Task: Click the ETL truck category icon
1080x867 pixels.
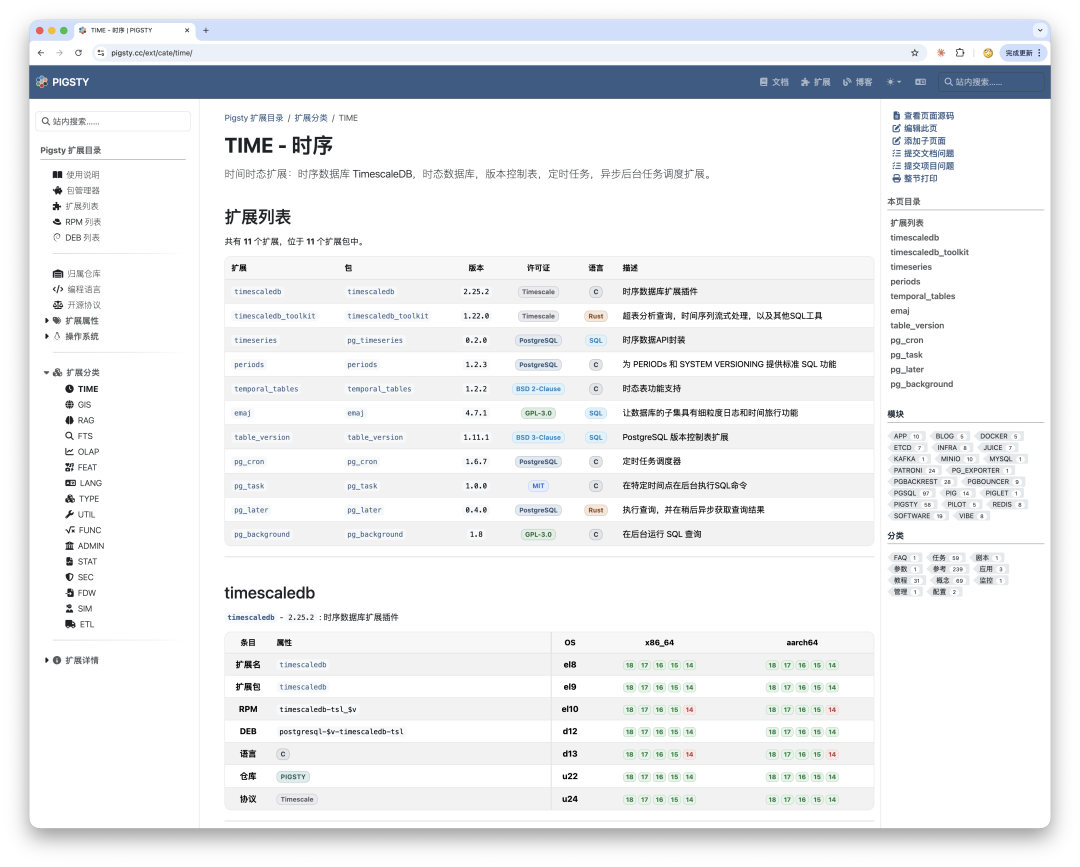Action: coord(70,625)
